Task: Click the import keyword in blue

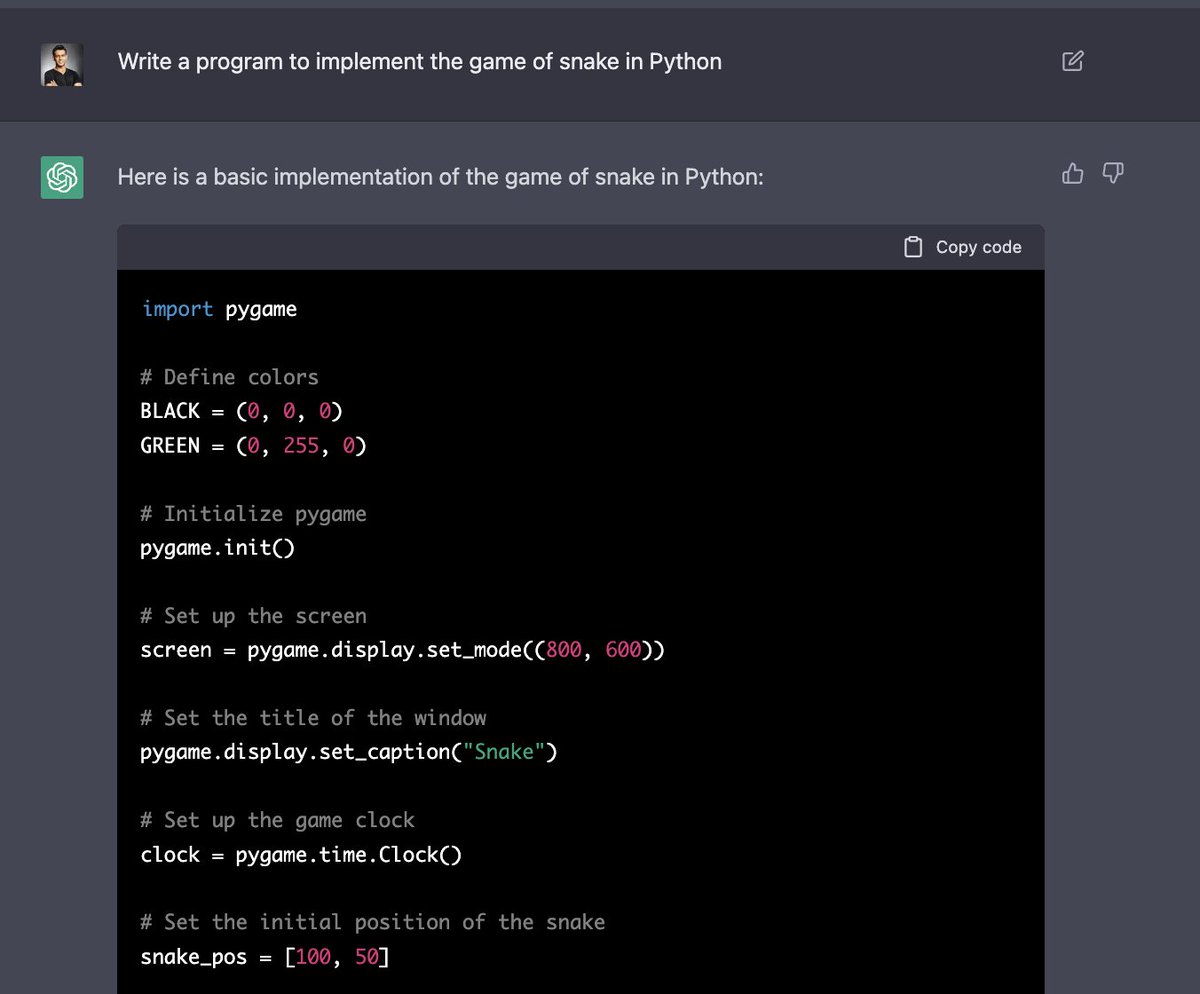Action: click(178, 308)
